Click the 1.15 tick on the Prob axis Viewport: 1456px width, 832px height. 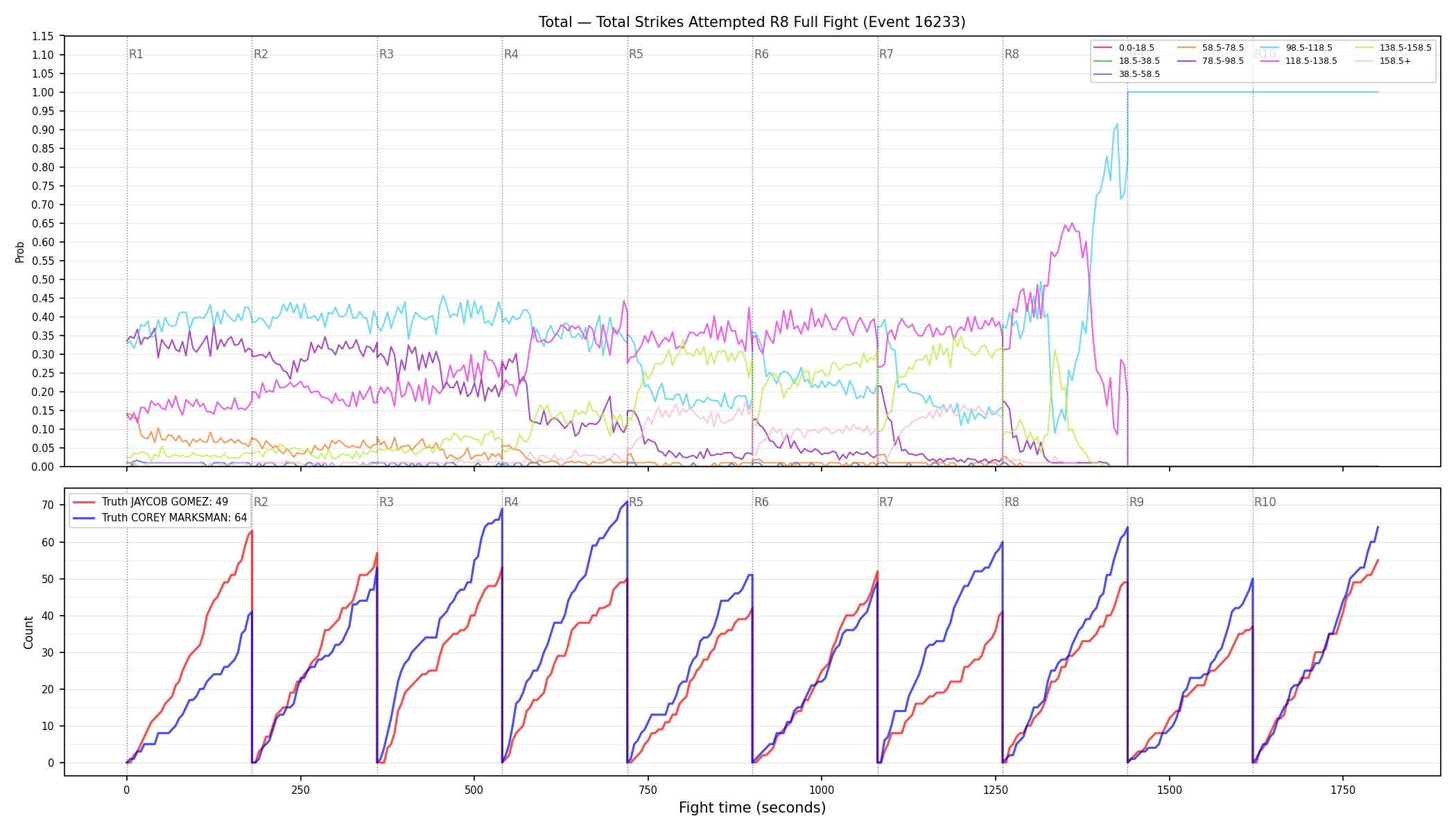pyautogui.click(x=43, y=36)
